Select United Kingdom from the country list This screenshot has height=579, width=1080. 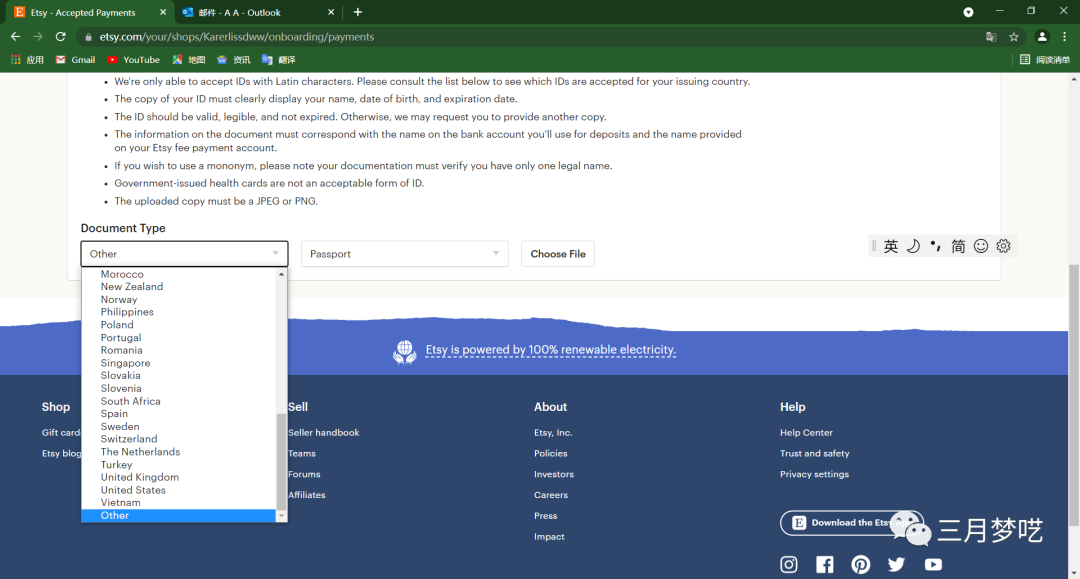pyautogui.click(x=139, y=477)
